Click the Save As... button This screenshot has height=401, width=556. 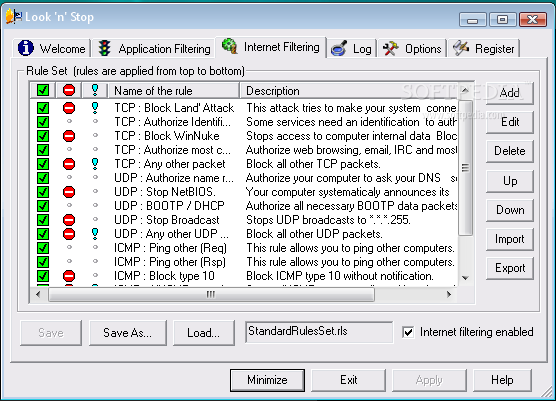click(127, 333)
